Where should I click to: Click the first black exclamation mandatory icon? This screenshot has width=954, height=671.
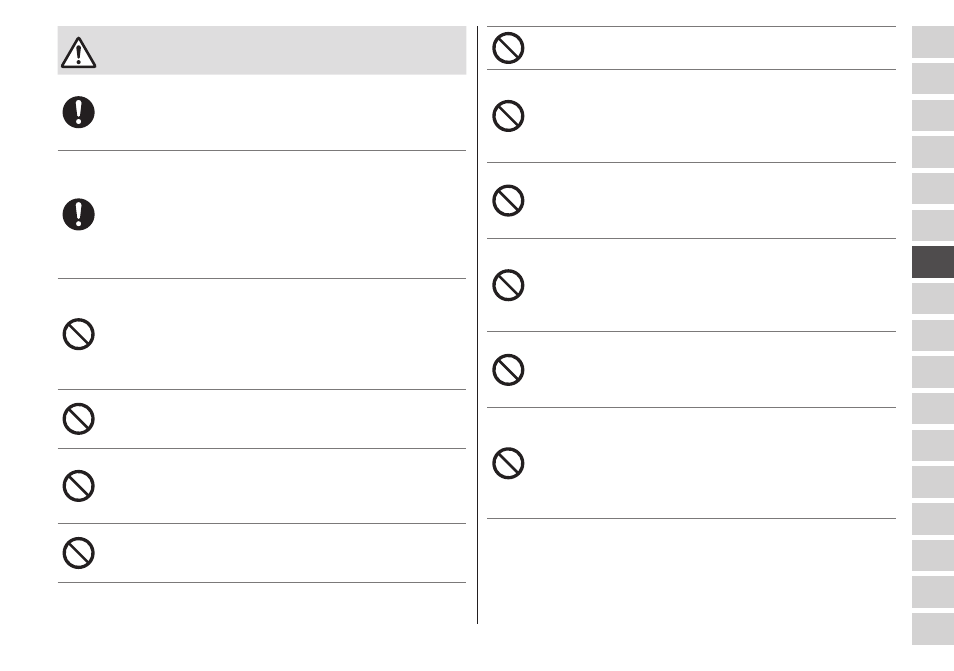click(x=78, y=112)
